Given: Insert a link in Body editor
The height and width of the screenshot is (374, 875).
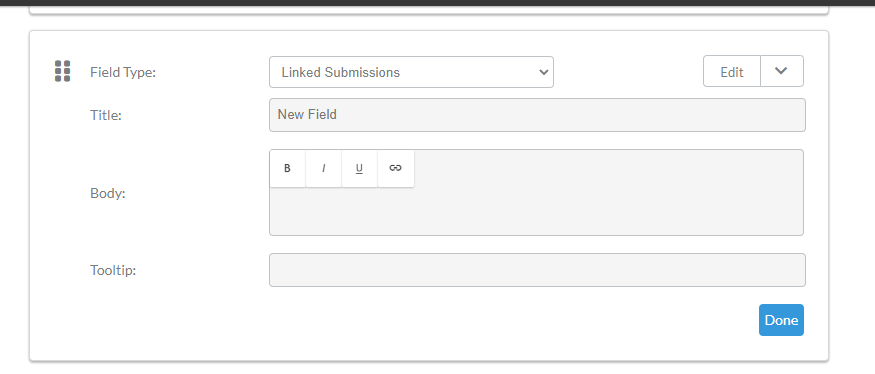Looking at the screenshot, I should click(x=396, y=168).
